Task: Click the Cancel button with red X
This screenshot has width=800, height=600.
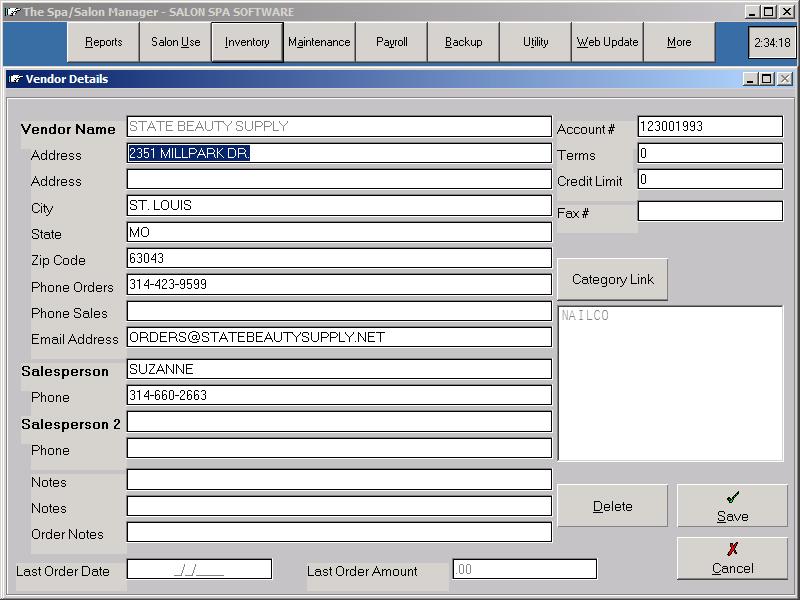Action: (x=732, y=558)
